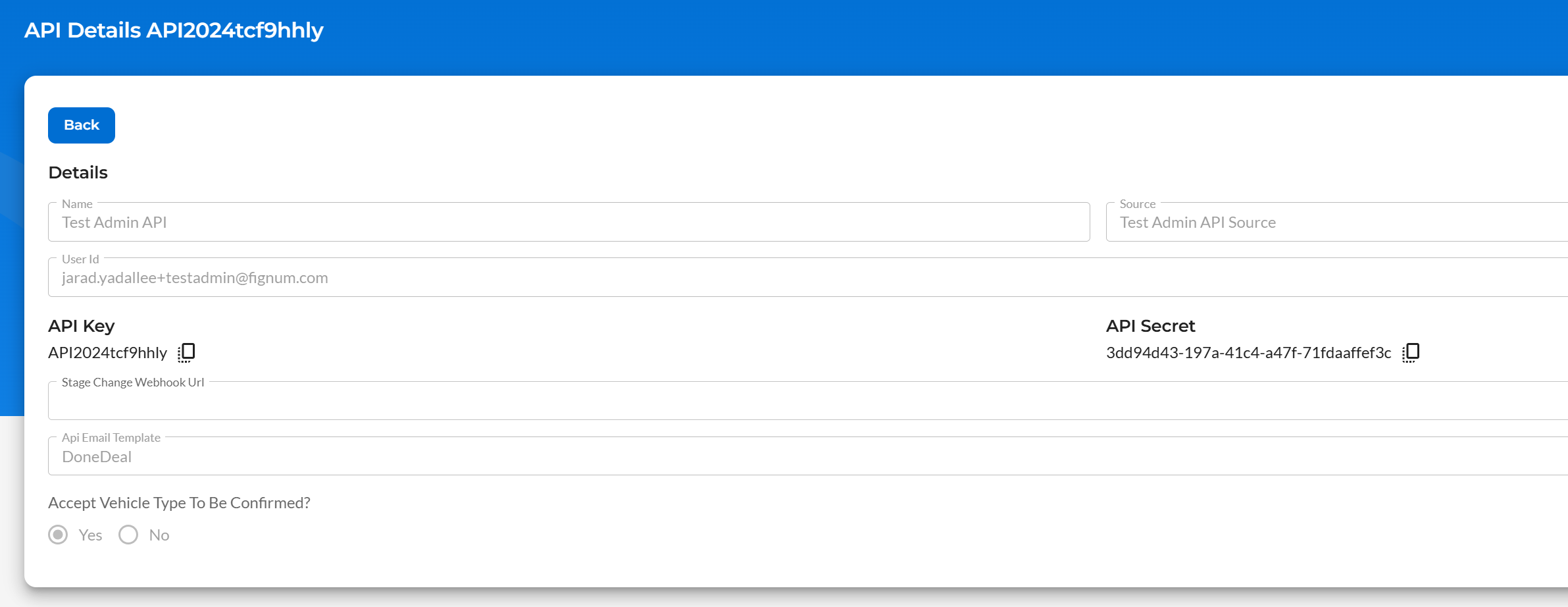Image resolution: width=1568 pixels, height=607 pixels.
Task: Click the Accept Vehicle Type question label
Action: click(x=180, y=502)
